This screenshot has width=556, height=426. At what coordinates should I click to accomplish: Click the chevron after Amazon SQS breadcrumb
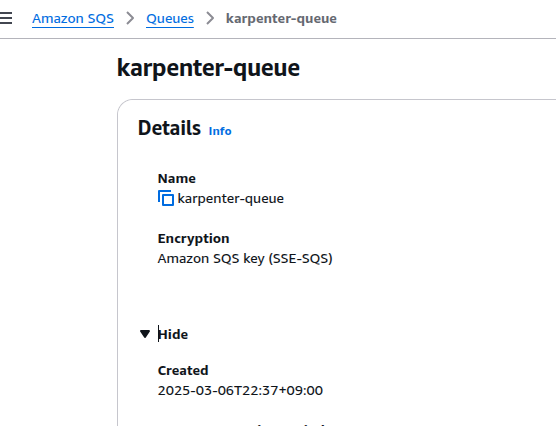pyautogui.click(x=130, y=18)
